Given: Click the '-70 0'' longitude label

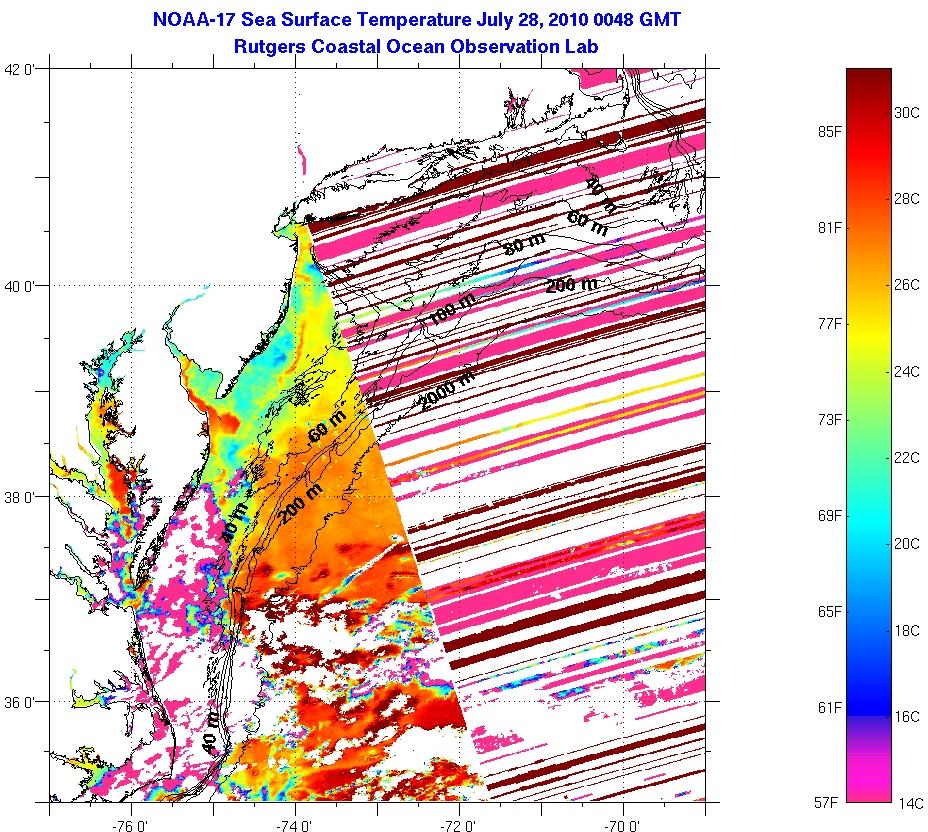Looking at the screenshot, I should click(623, 825).
